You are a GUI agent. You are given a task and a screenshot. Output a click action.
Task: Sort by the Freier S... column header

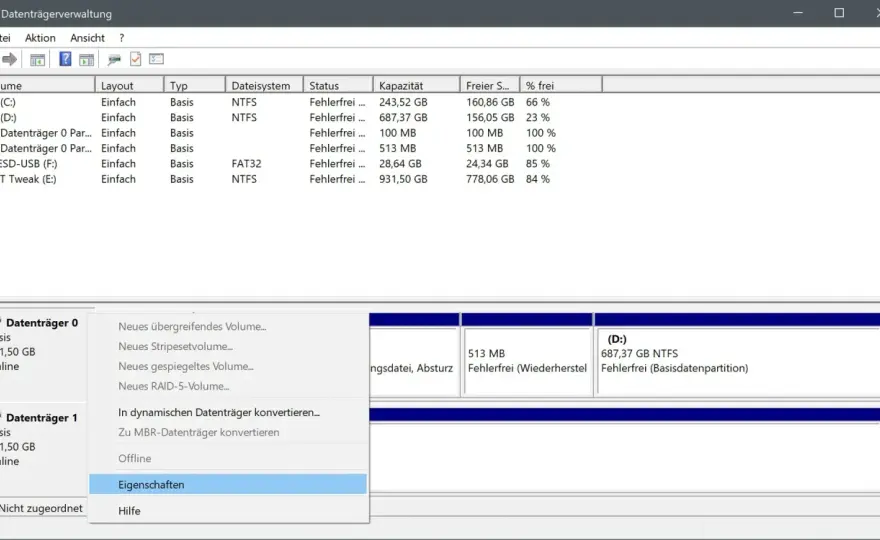coord(489,85)
